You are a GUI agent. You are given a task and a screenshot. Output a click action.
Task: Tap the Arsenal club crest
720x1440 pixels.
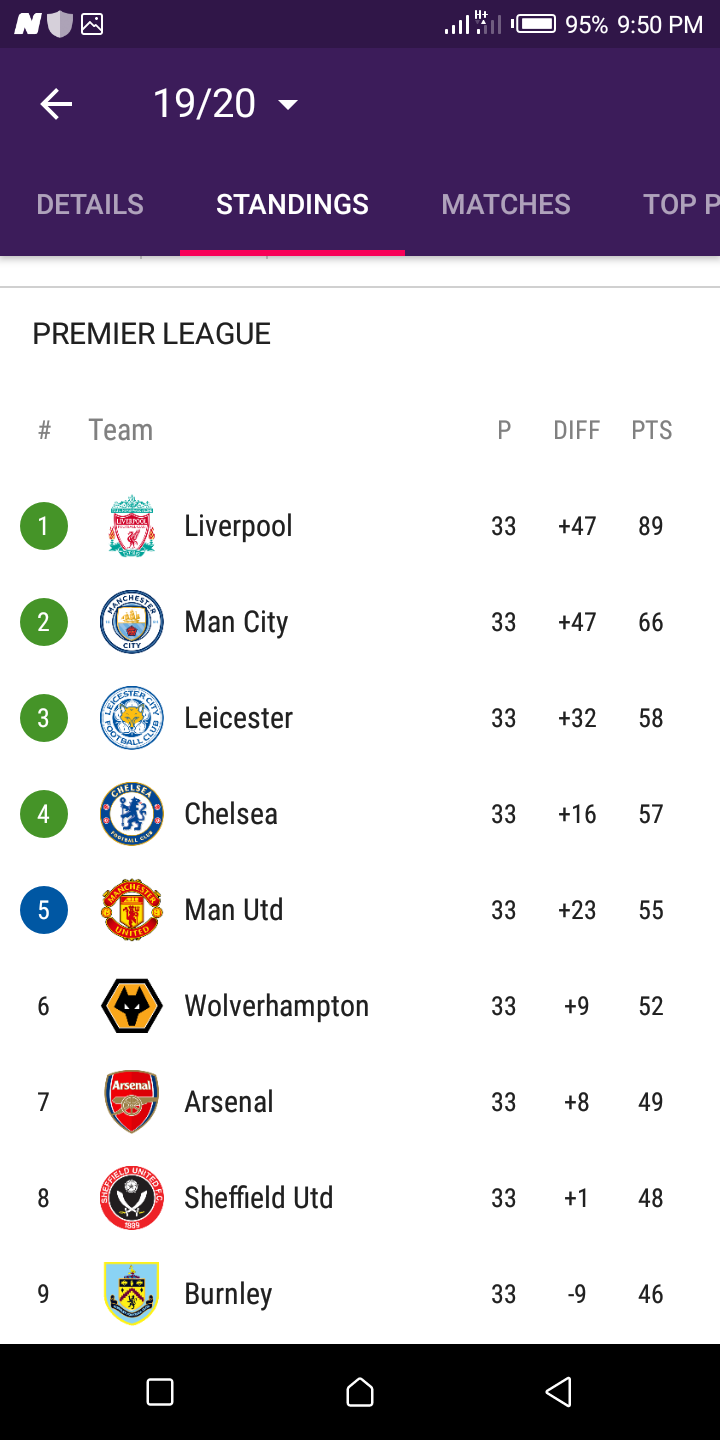tap(132, 1102)
